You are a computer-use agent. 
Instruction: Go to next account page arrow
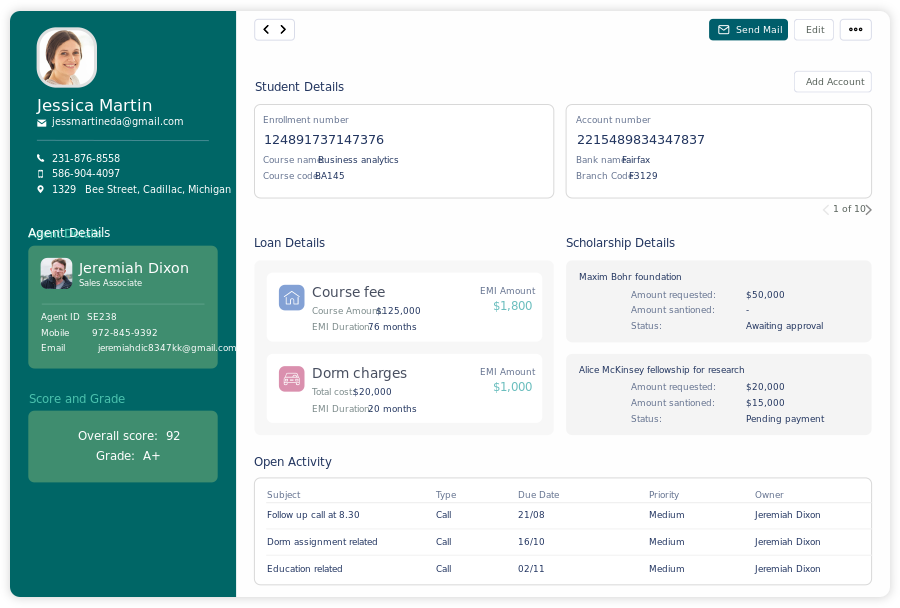869,210
